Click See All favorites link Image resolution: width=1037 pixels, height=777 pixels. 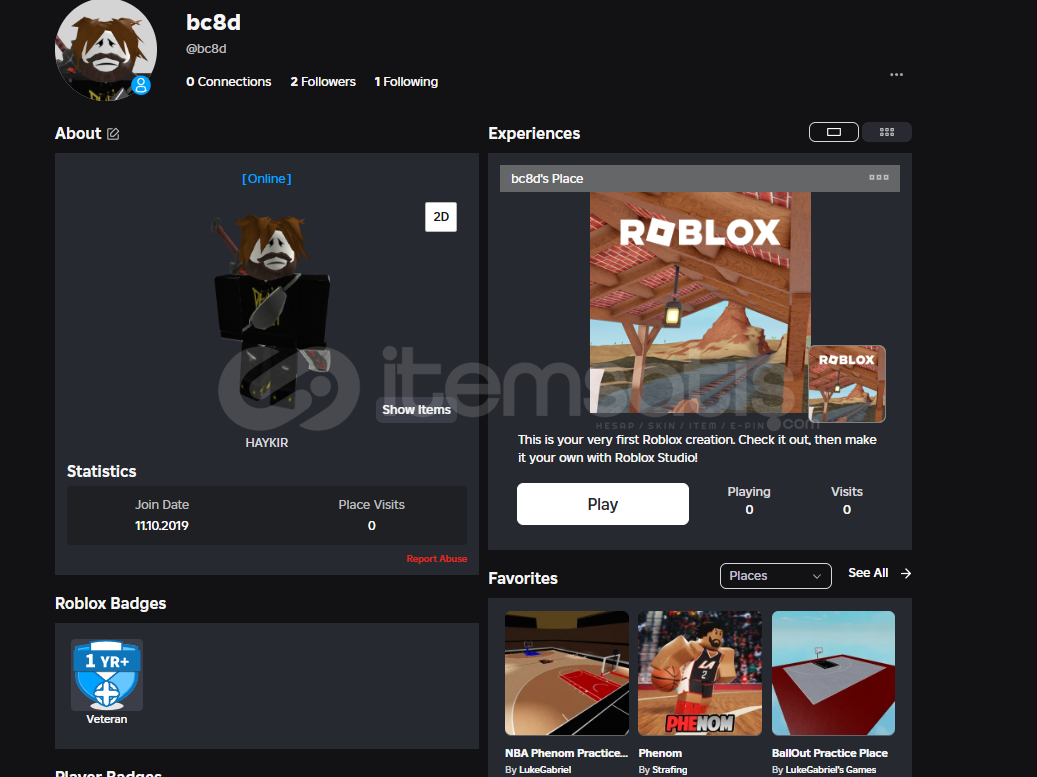coord(868,573)
